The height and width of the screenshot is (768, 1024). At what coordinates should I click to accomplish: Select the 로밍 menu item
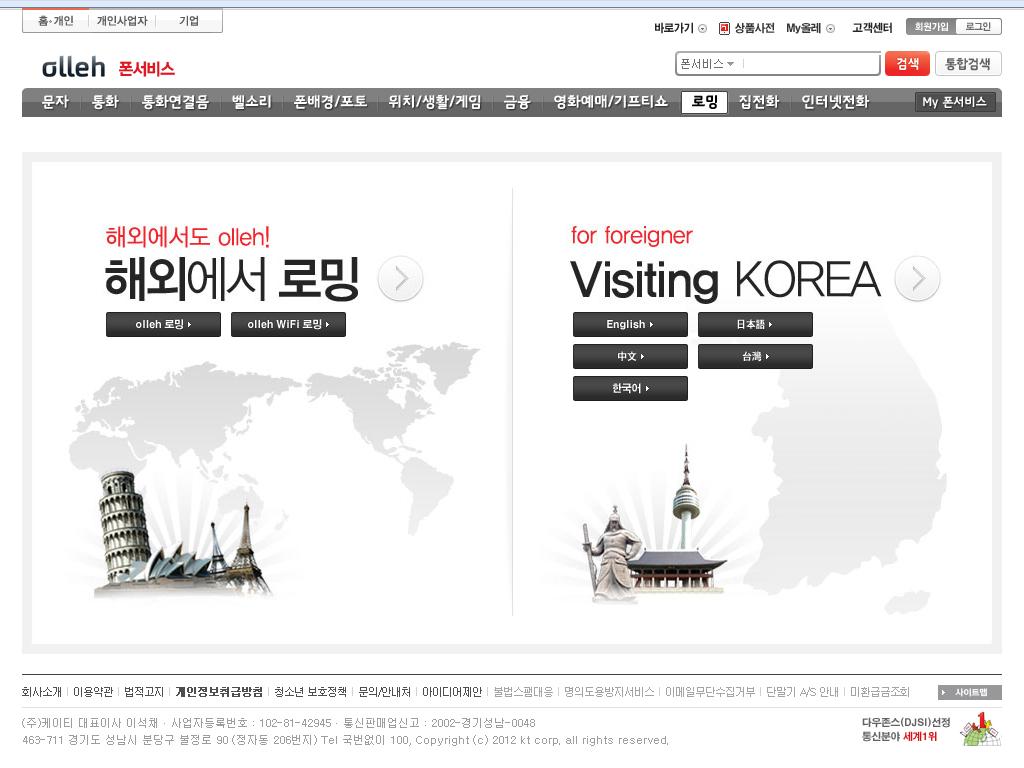pyautogui.click(x=704, y=102)
